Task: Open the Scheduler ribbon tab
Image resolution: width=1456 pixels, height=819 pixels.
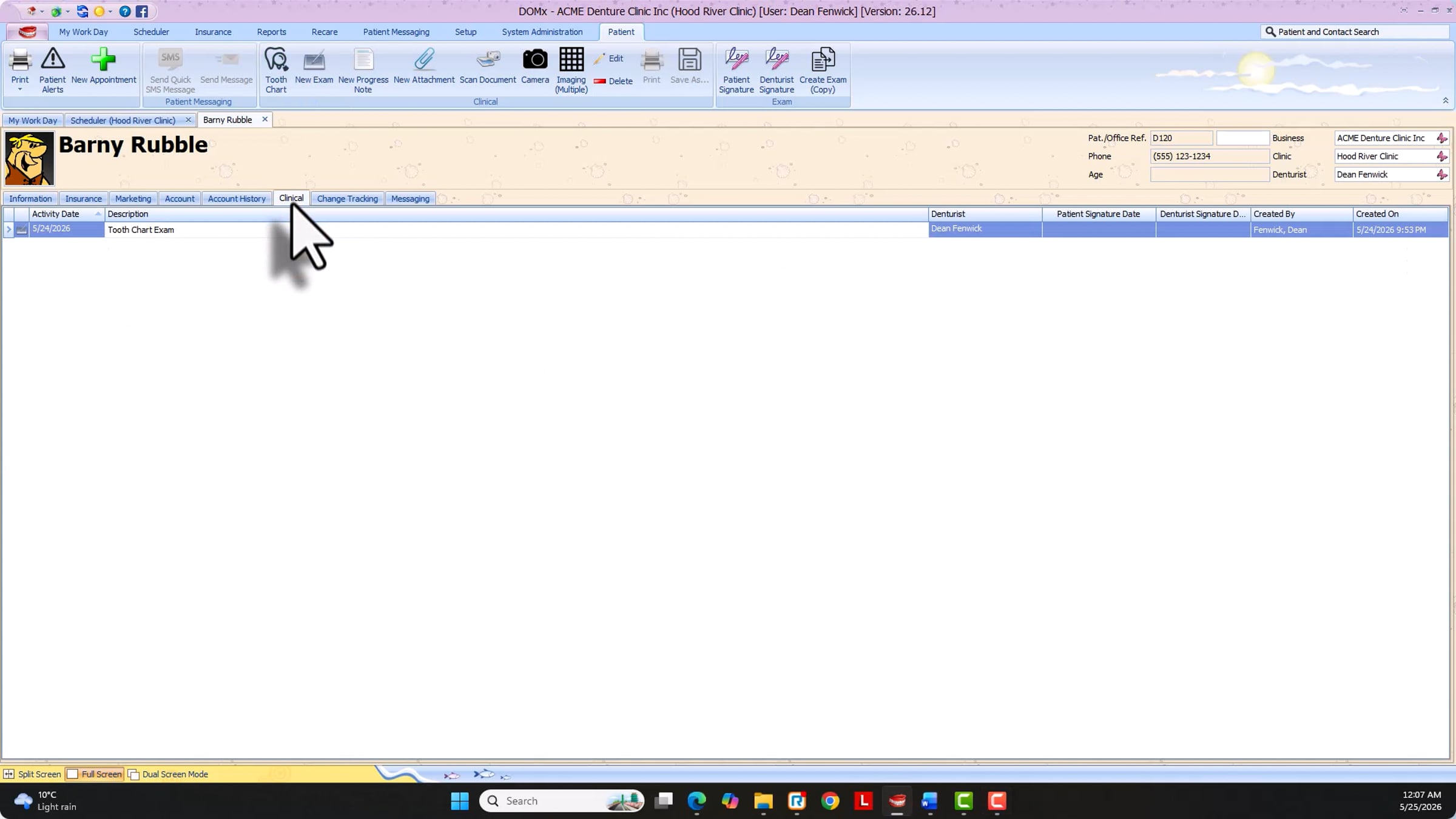Action: pyautogui.click(x=151, y=32)
